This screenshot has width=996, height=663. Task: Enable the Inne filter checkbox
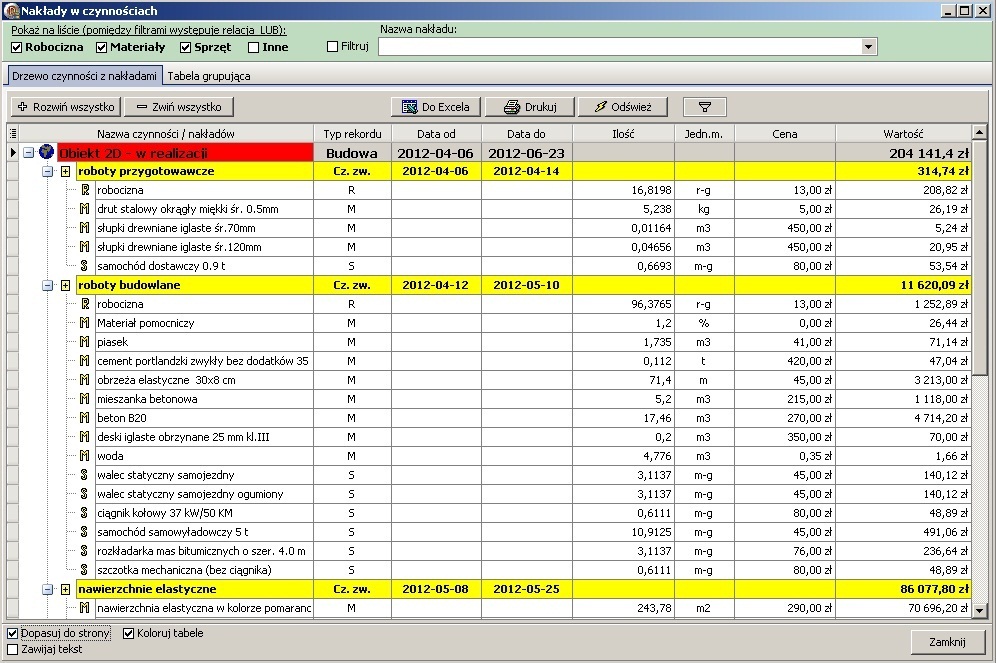pos(253,48)
